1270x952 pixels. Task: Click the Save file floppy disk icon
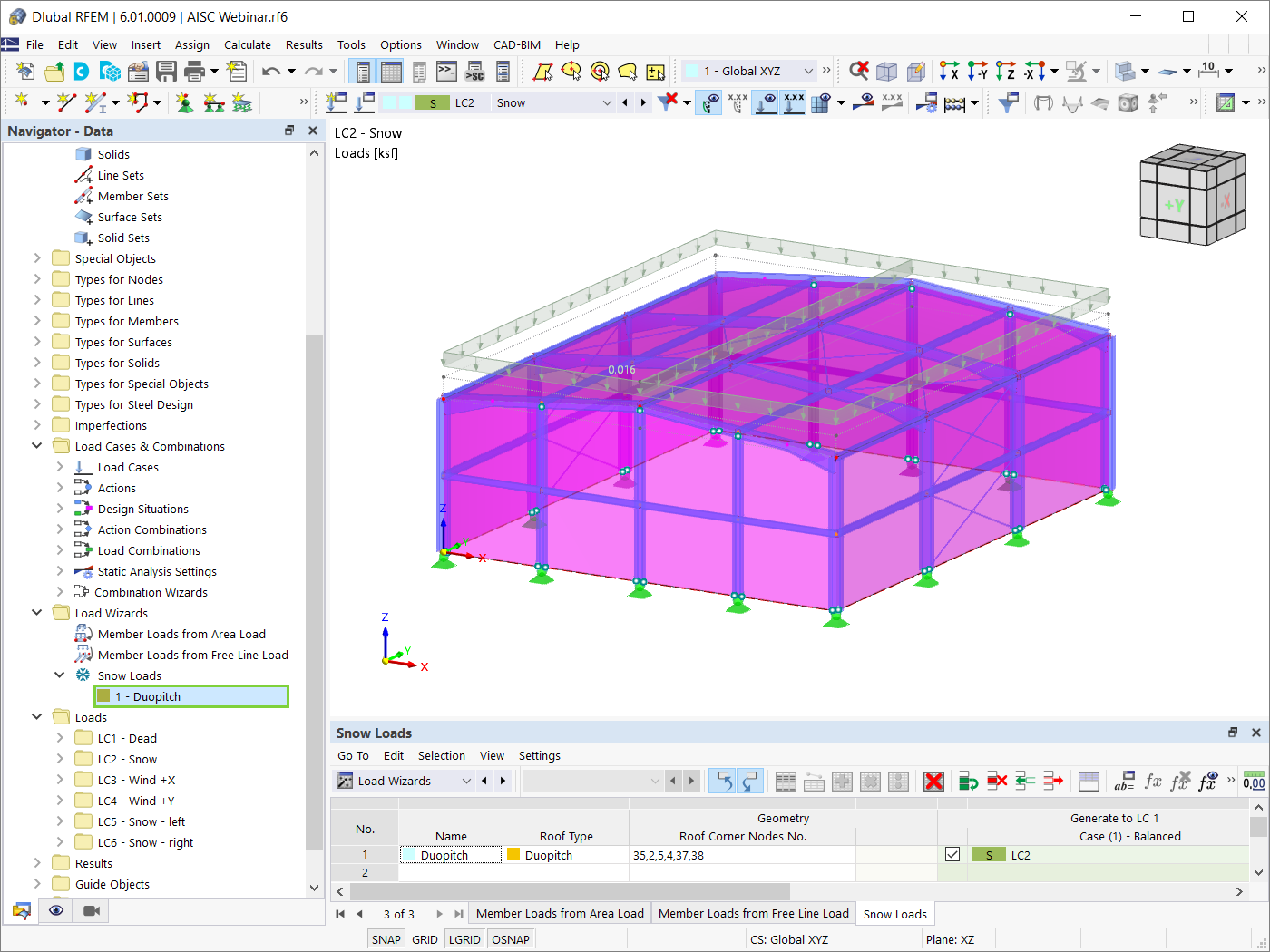pyautogui.click(x=166, y=71)
